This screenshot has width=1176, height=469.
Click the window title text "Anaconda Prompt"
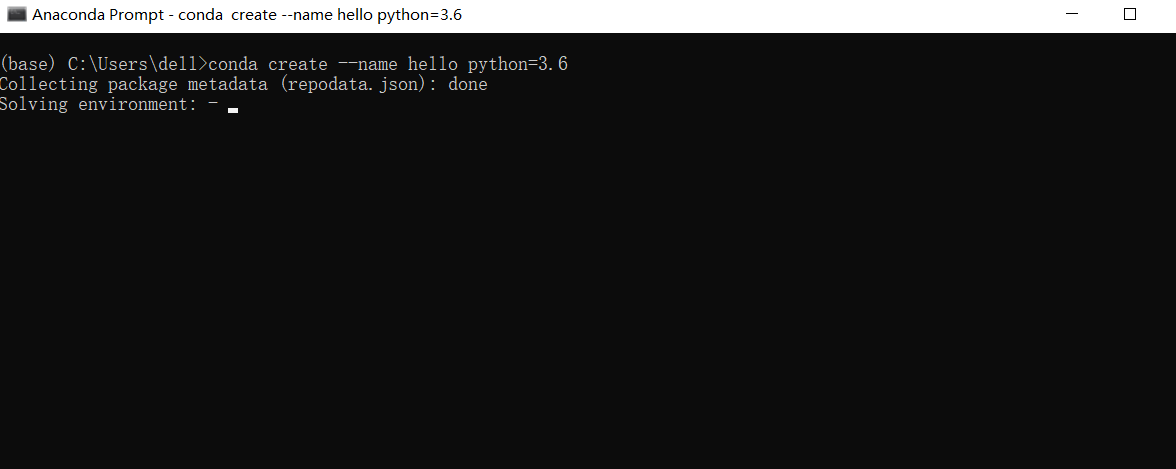coord(100,14)
